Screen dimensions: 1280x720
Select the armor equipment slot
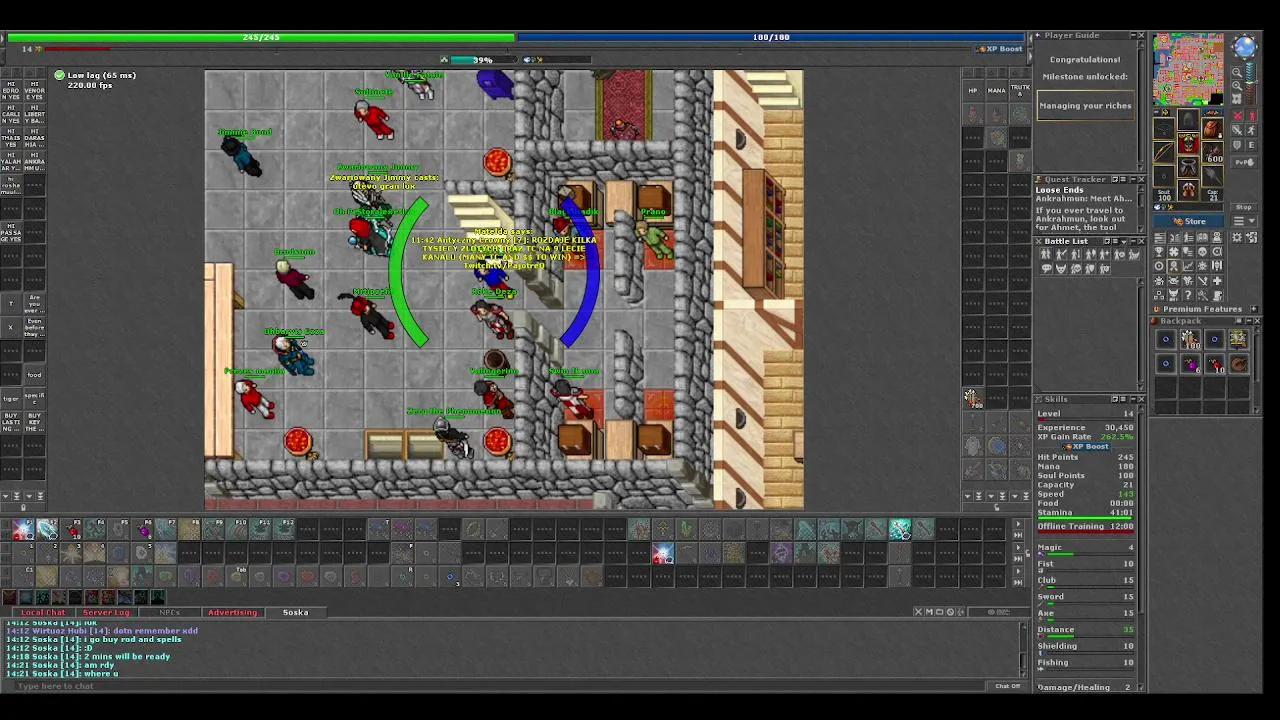tap(1188, 144)
